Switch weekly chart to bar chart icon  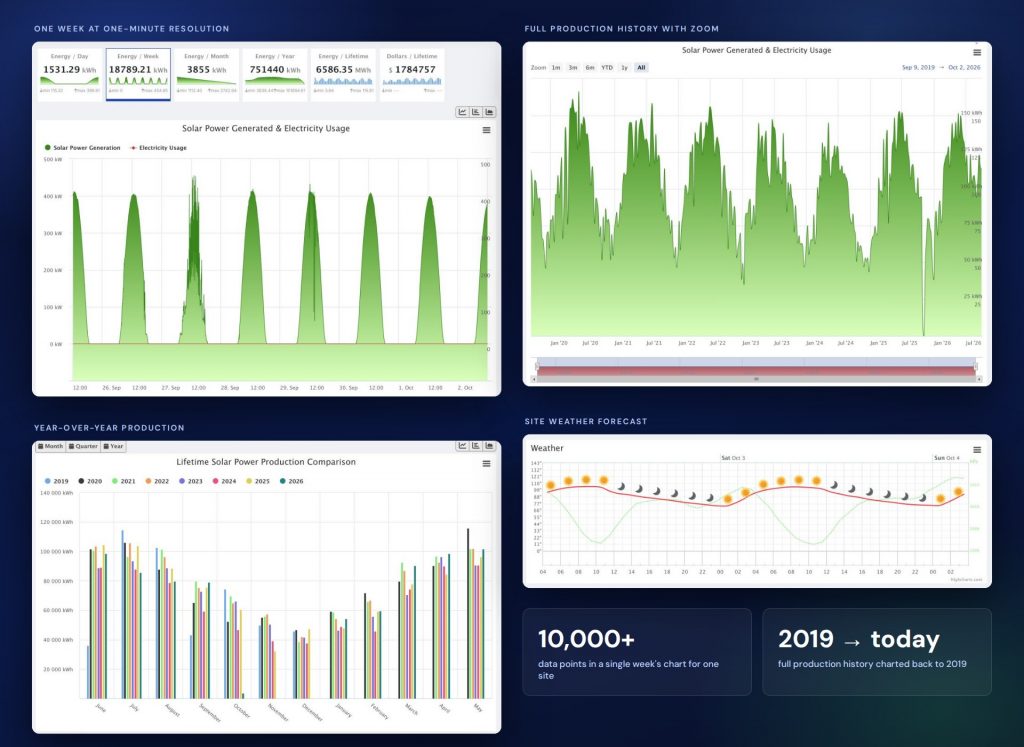tap(475, 112)
